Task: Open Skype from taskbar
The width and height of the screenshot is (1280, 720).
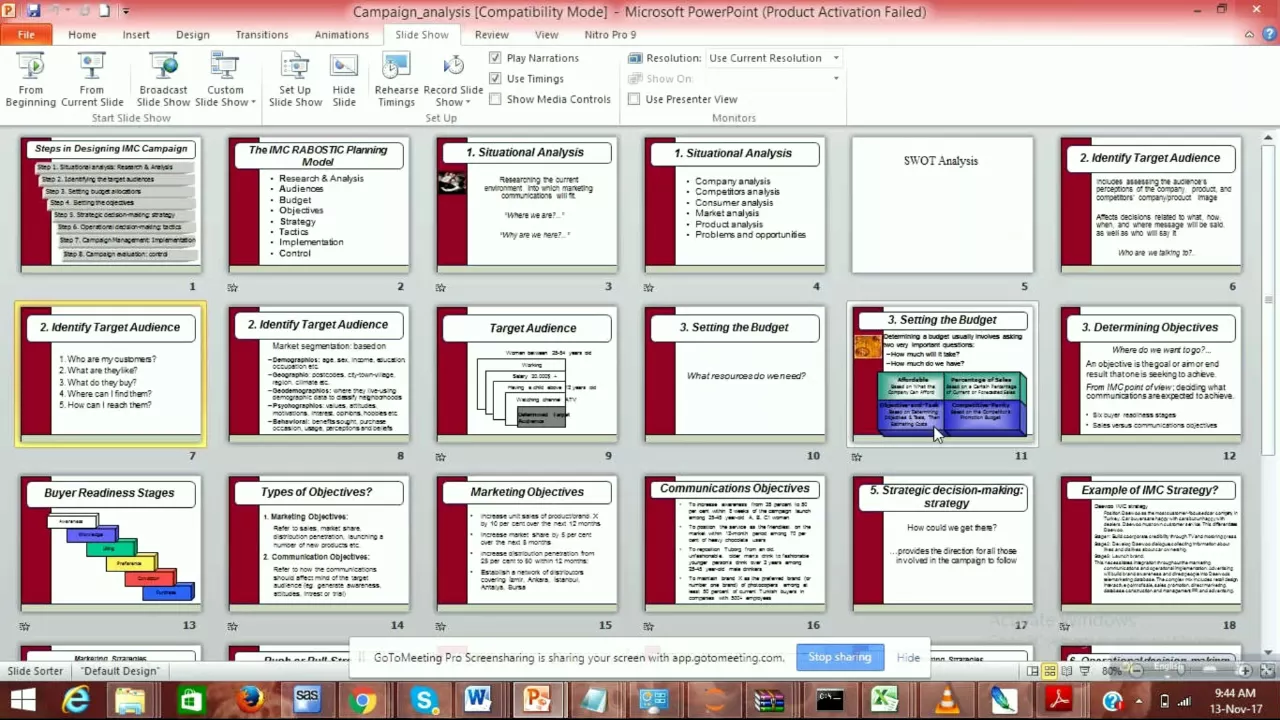Action: (x=424, y=699)
